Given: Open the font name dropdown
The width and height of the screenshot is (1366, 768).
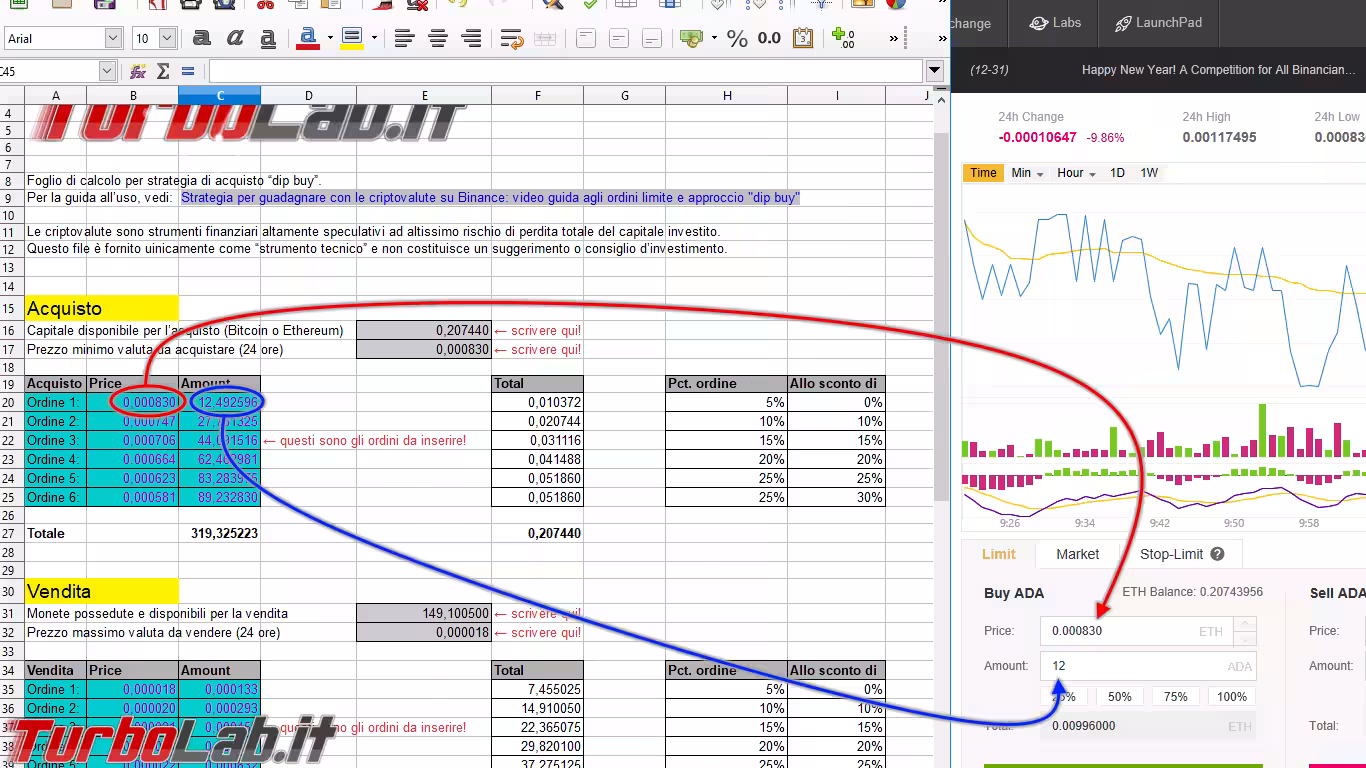Looking at the screenshot, I should click(113, 39).
